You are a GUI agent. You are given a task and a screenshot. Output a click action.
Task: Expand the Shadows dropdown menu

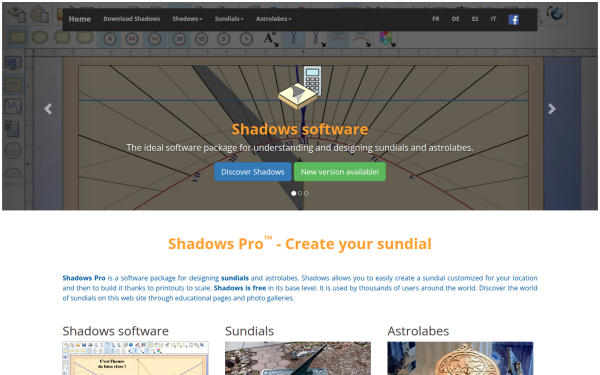click(187, 19)
